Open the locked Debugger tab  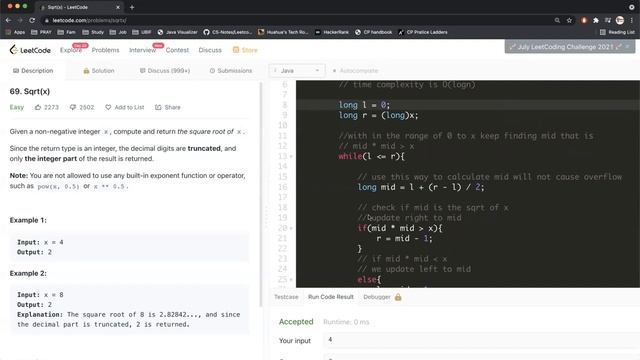pyautogui.click(x=382, y=297)
